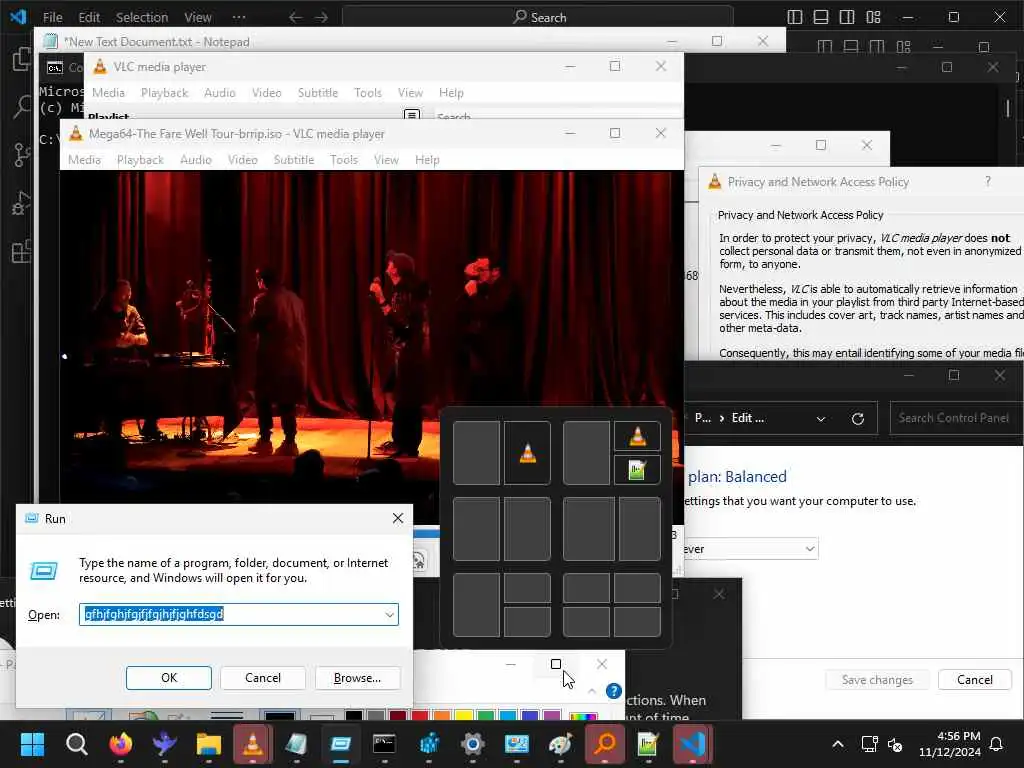Toggle VS Code bottom panel layout icon
The height and width of the screenshot is (768, 1024).
821,17
